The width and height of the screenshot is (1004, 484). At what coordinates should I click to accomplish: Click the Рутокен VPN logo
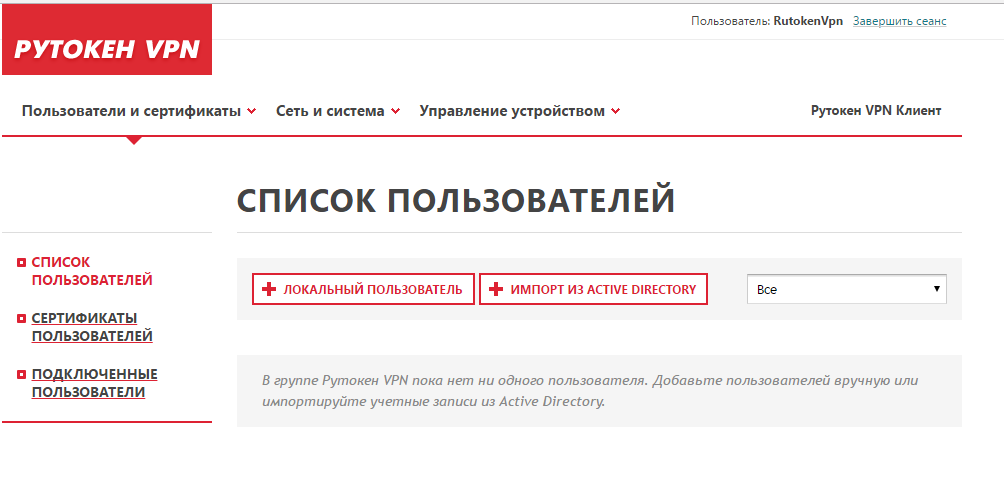(x=107, y=40)
